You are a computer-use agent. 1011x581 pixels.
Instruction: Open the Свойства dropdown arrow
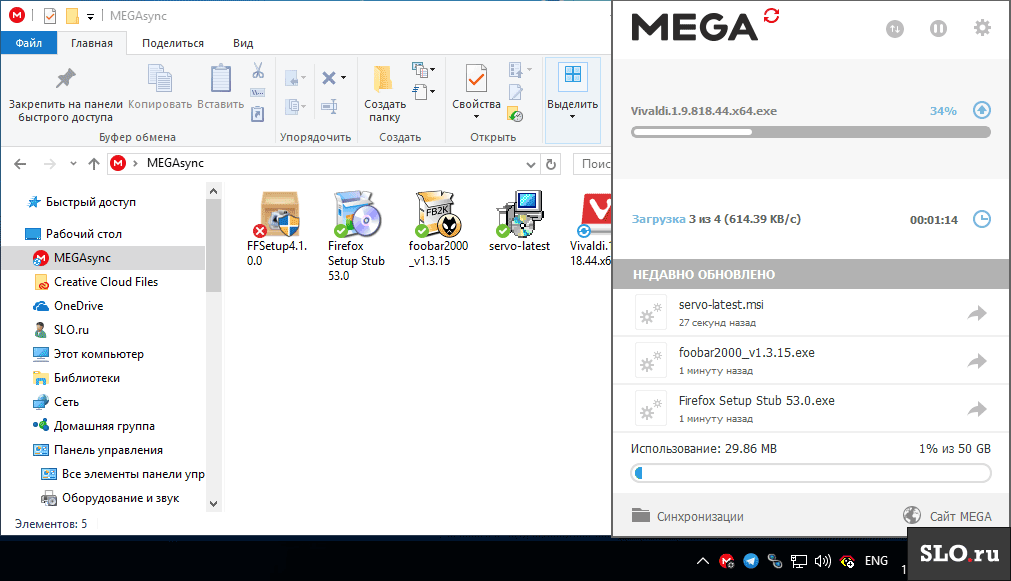[476, 117]
